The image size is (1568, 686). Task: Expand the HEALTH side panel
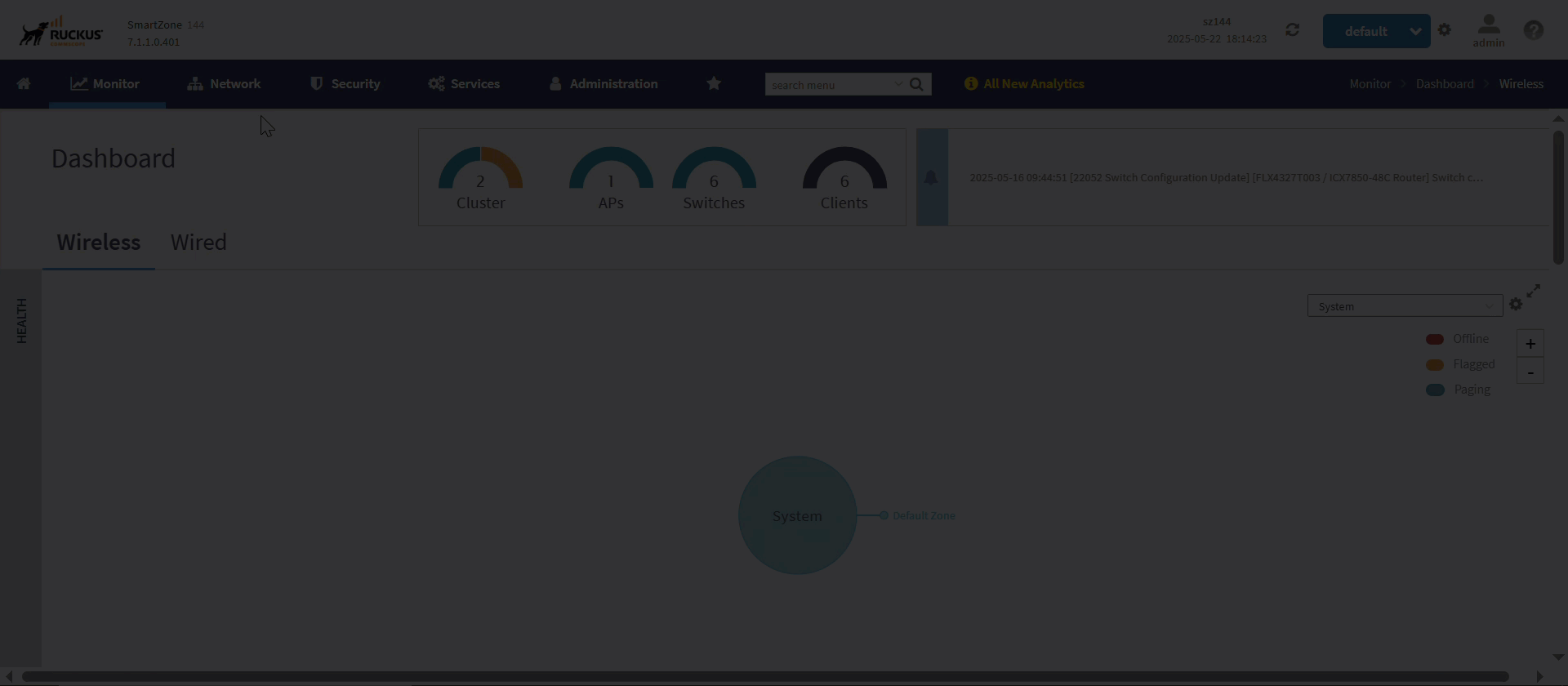click(21, 320)
